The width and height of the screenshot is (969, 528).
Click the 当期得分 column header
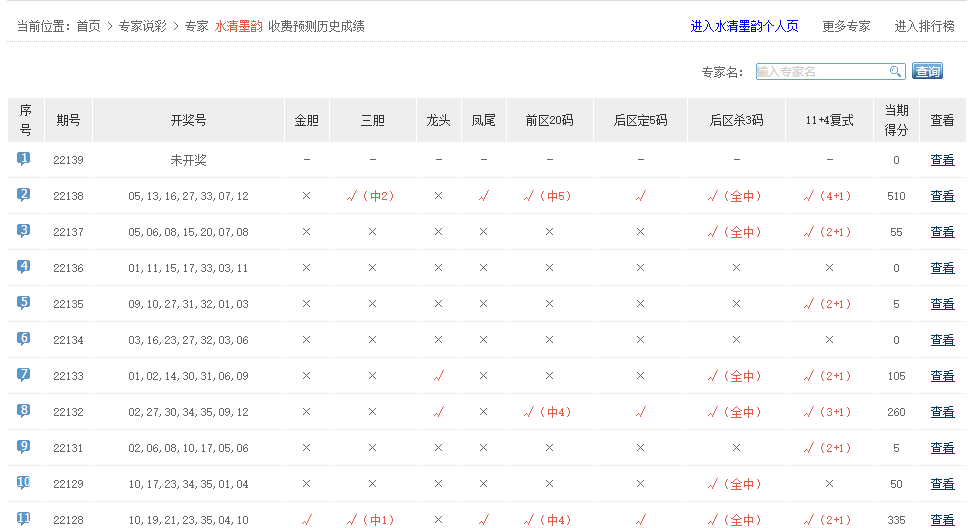[x=896, y=120]
